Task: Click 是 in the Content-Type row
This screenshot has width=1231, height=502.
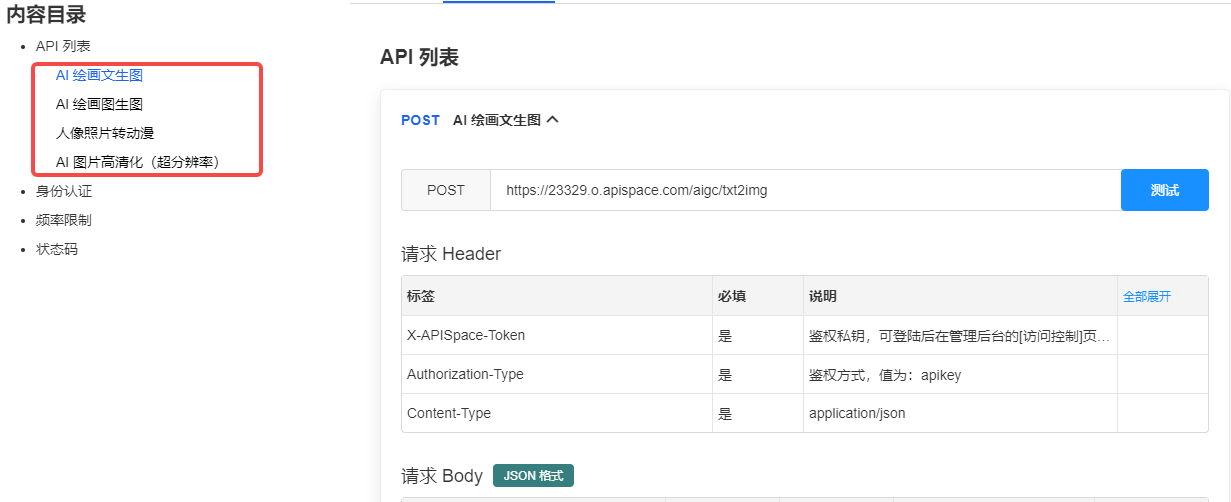Action: pos(725,413)
